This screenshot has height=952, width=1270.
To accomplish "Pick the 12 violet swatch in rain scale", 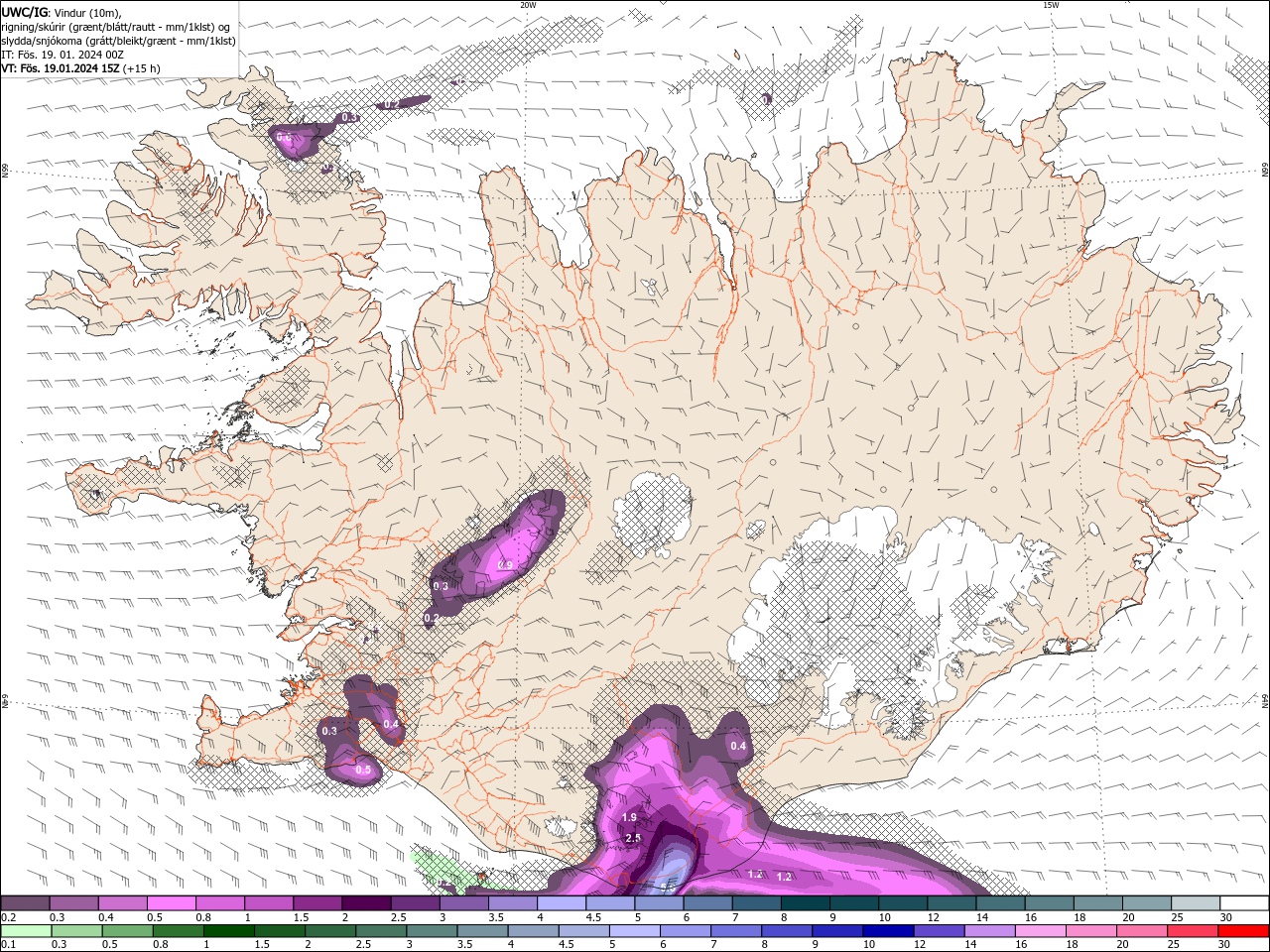I will click(x=937, y=931).
